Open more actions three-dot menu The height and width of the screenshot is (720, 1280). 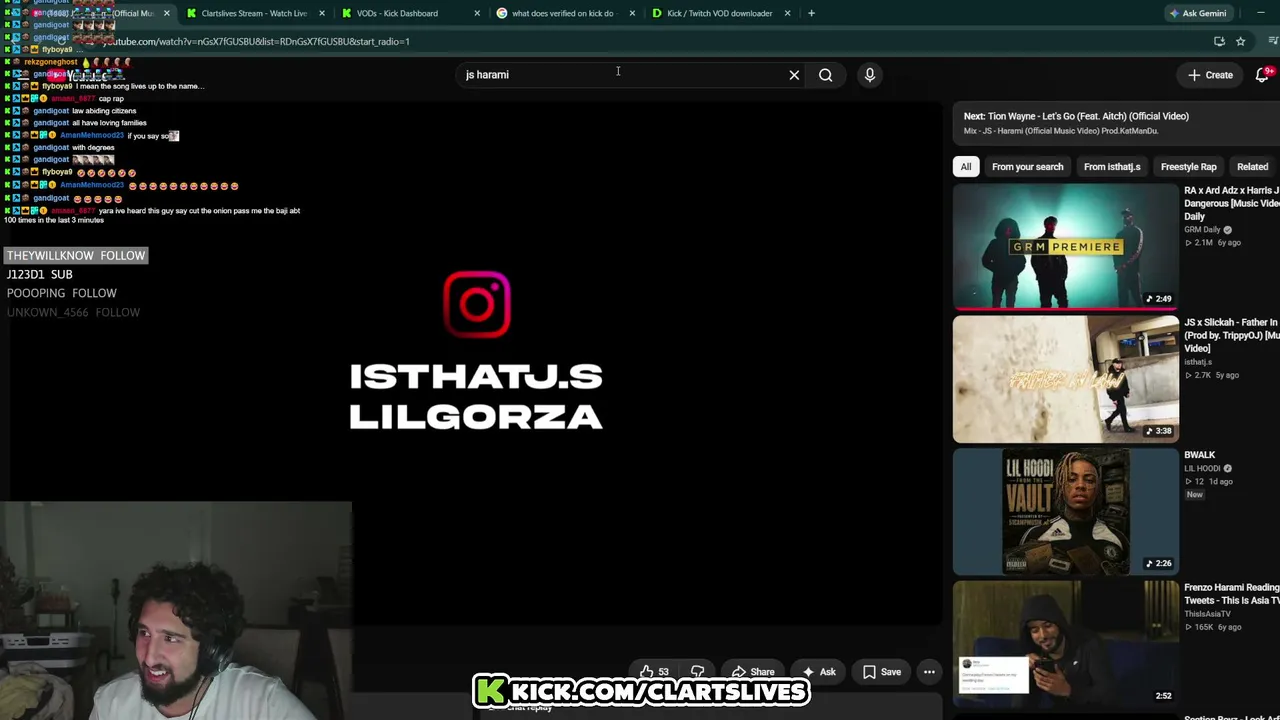(929, 672)
